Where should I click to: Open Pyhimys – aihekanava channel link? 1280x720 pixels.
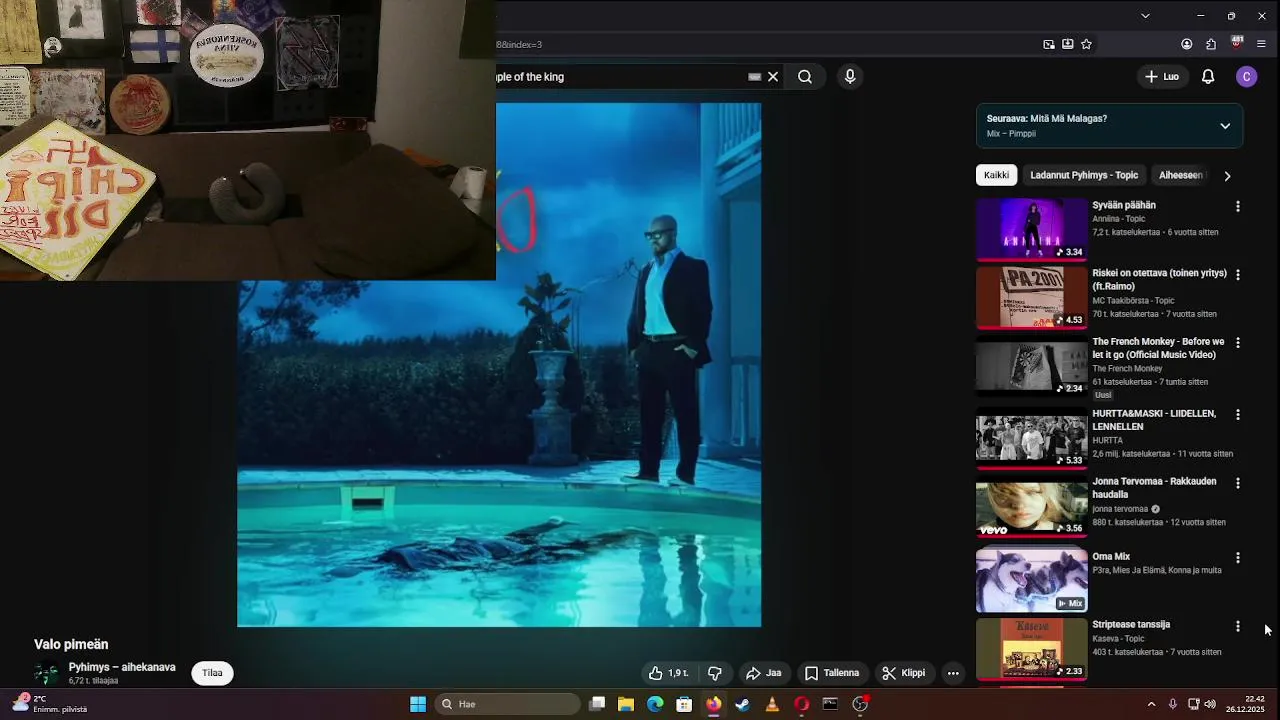pos(122,667)
